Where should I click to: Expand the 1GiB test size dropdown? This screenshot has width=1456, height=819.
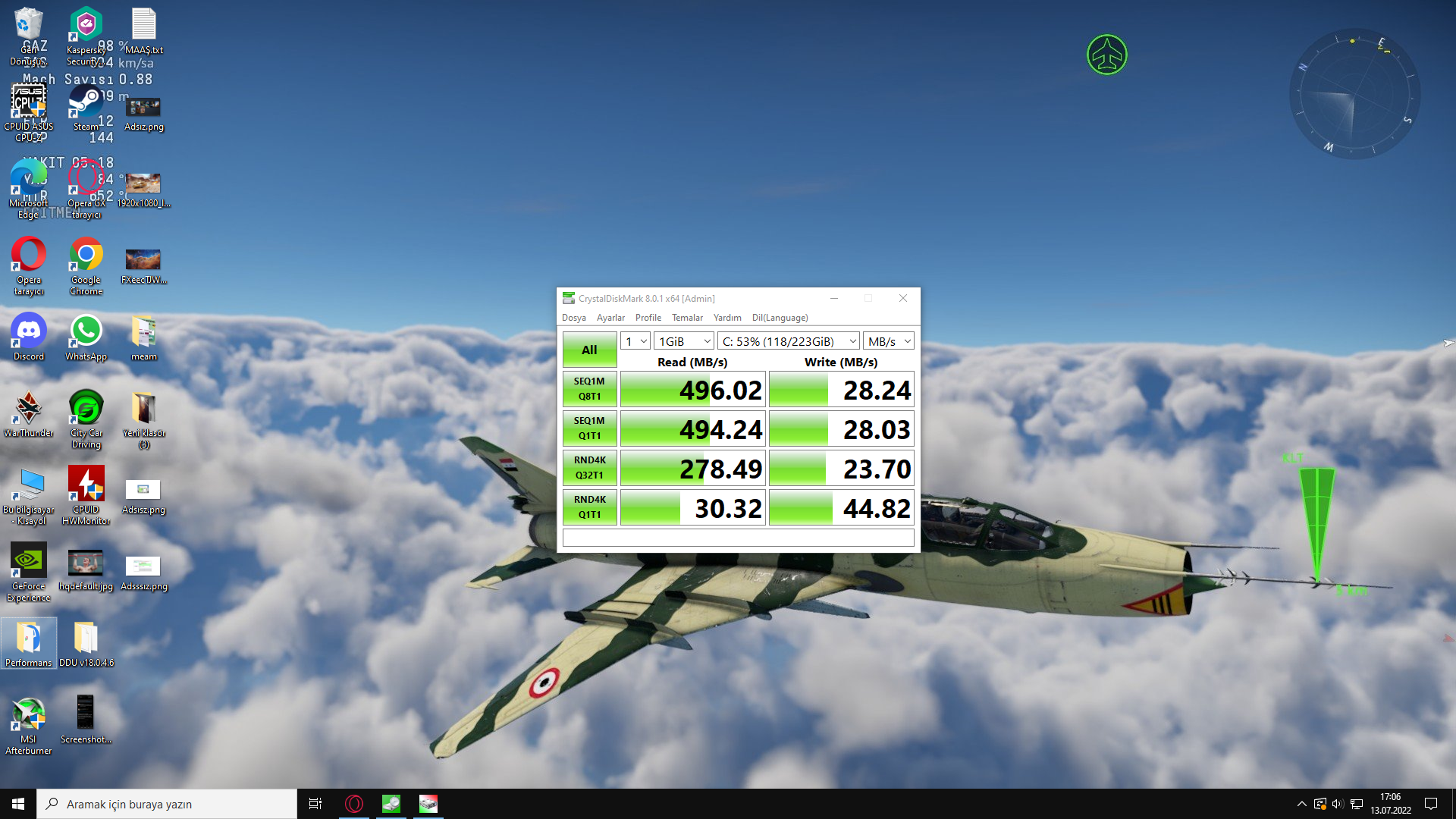coord(684,341)
